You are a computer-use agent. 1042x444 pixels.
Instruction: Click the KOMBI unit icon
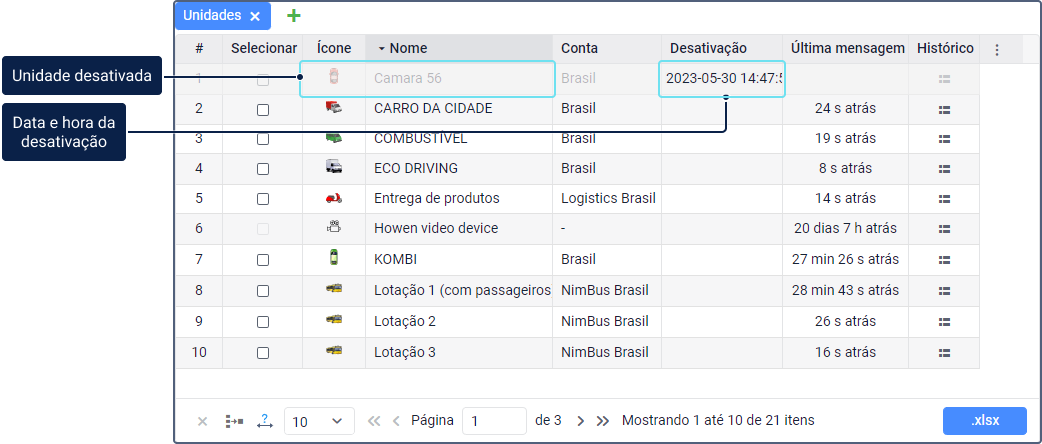[x=334, y=258]
